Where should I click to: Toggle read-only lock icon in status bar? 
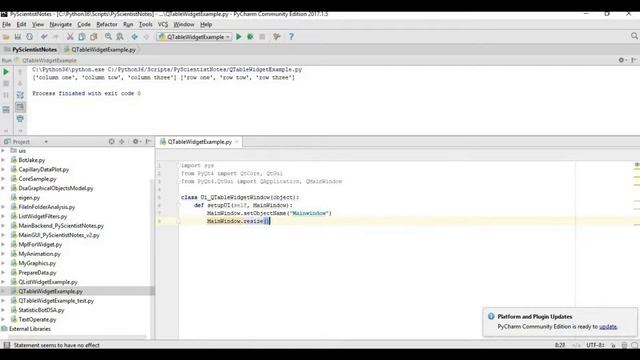(x=613, y=345)
